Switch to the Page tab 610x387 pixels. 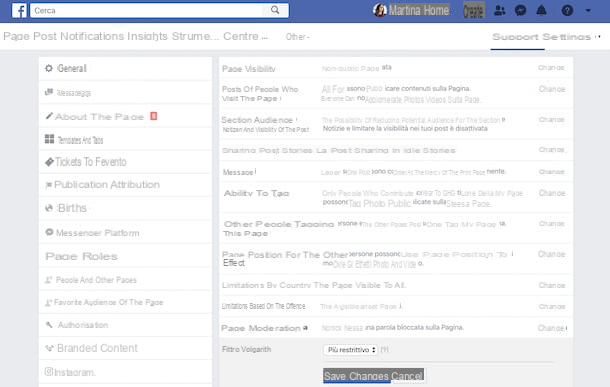(x=16, y=37)
